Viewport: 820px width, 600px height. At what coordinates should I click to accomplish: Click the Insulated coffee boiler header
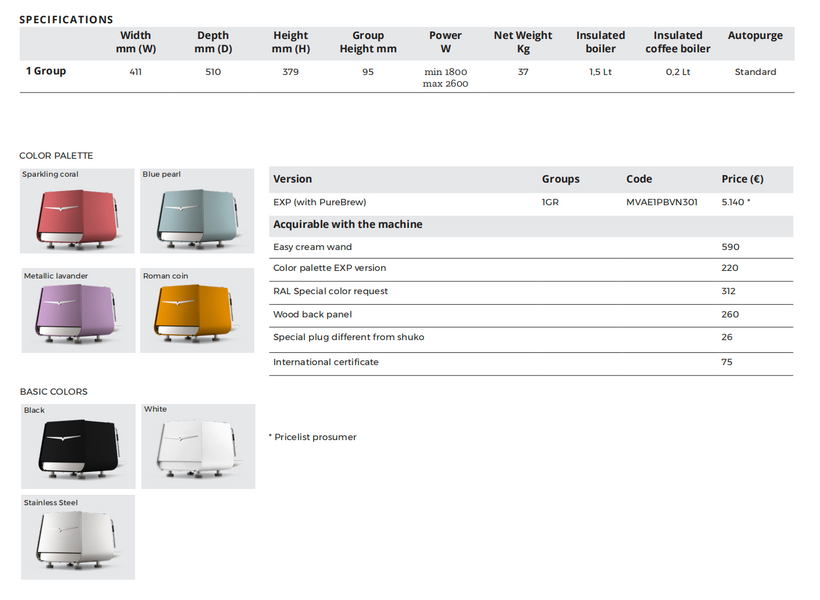678,42
